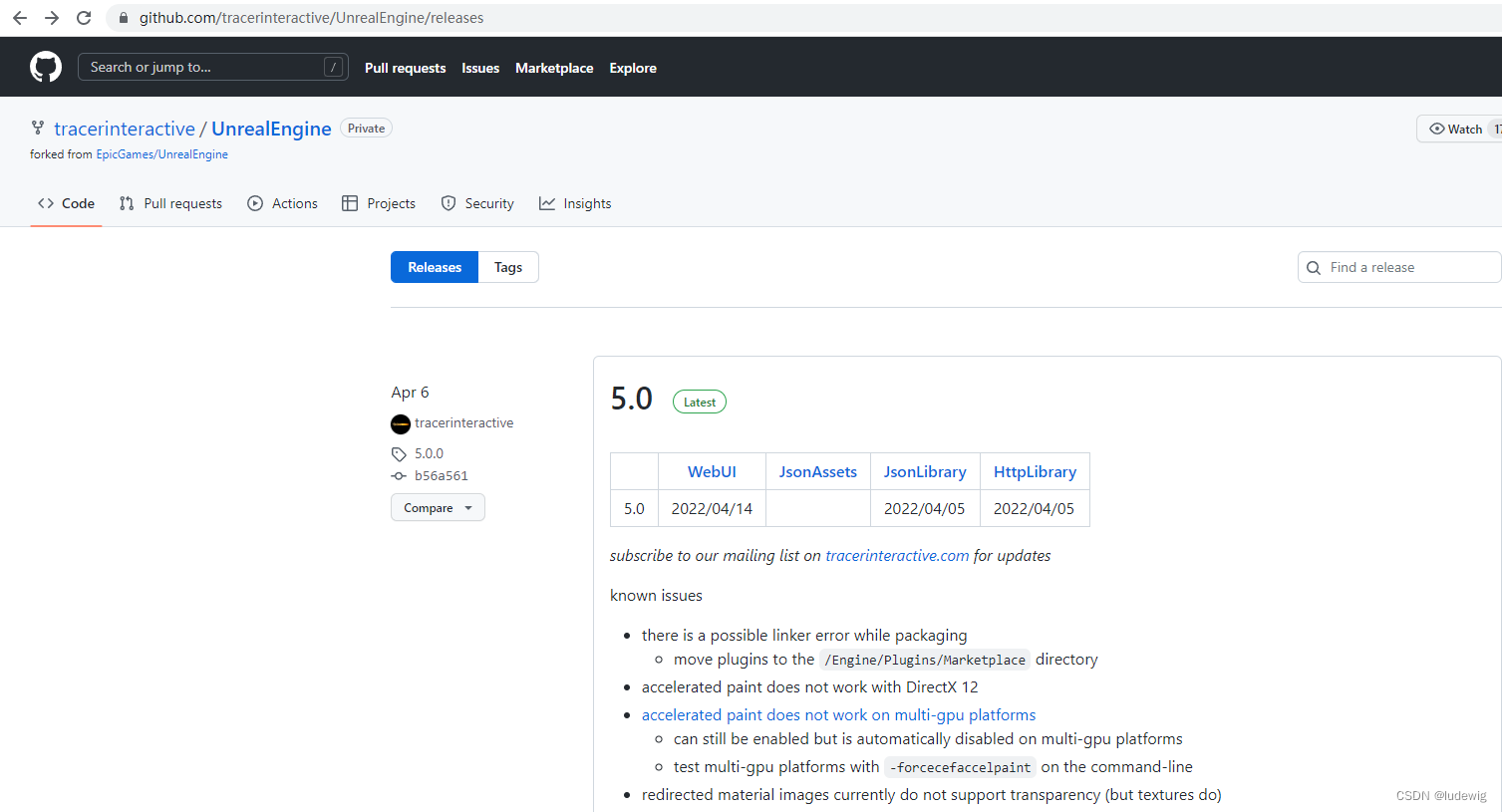Image resolution: width=1502 pixels, height=812 pixels.
Task: Click the tracerinteractive avatar image
Action: 401,424
